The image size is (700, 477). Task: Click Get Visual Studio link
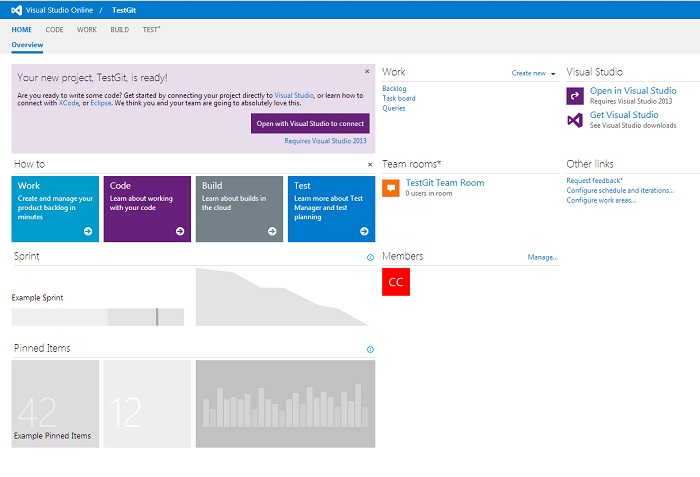pos(624,115)
